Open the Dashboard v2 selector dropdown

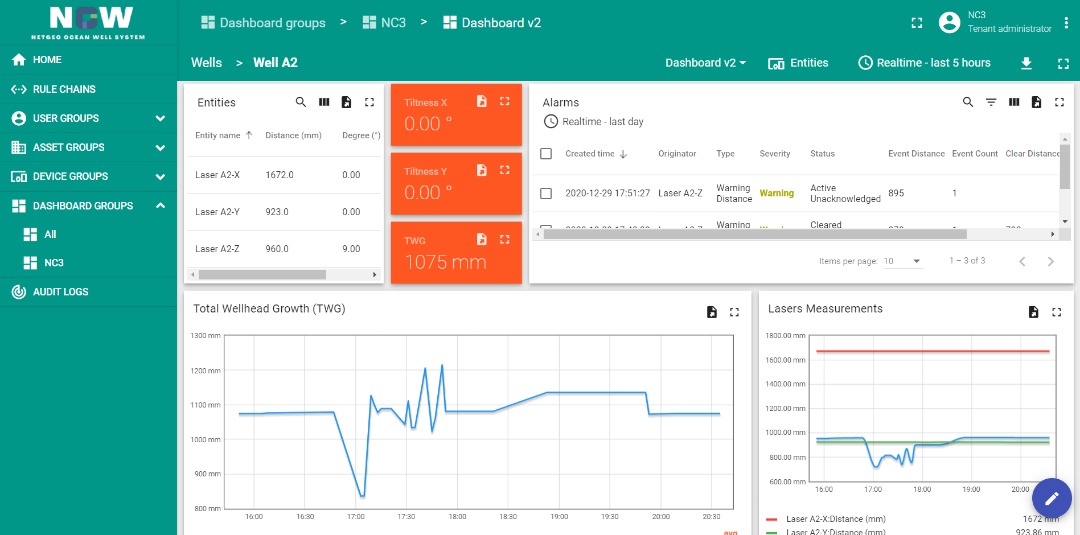point(706,63)
